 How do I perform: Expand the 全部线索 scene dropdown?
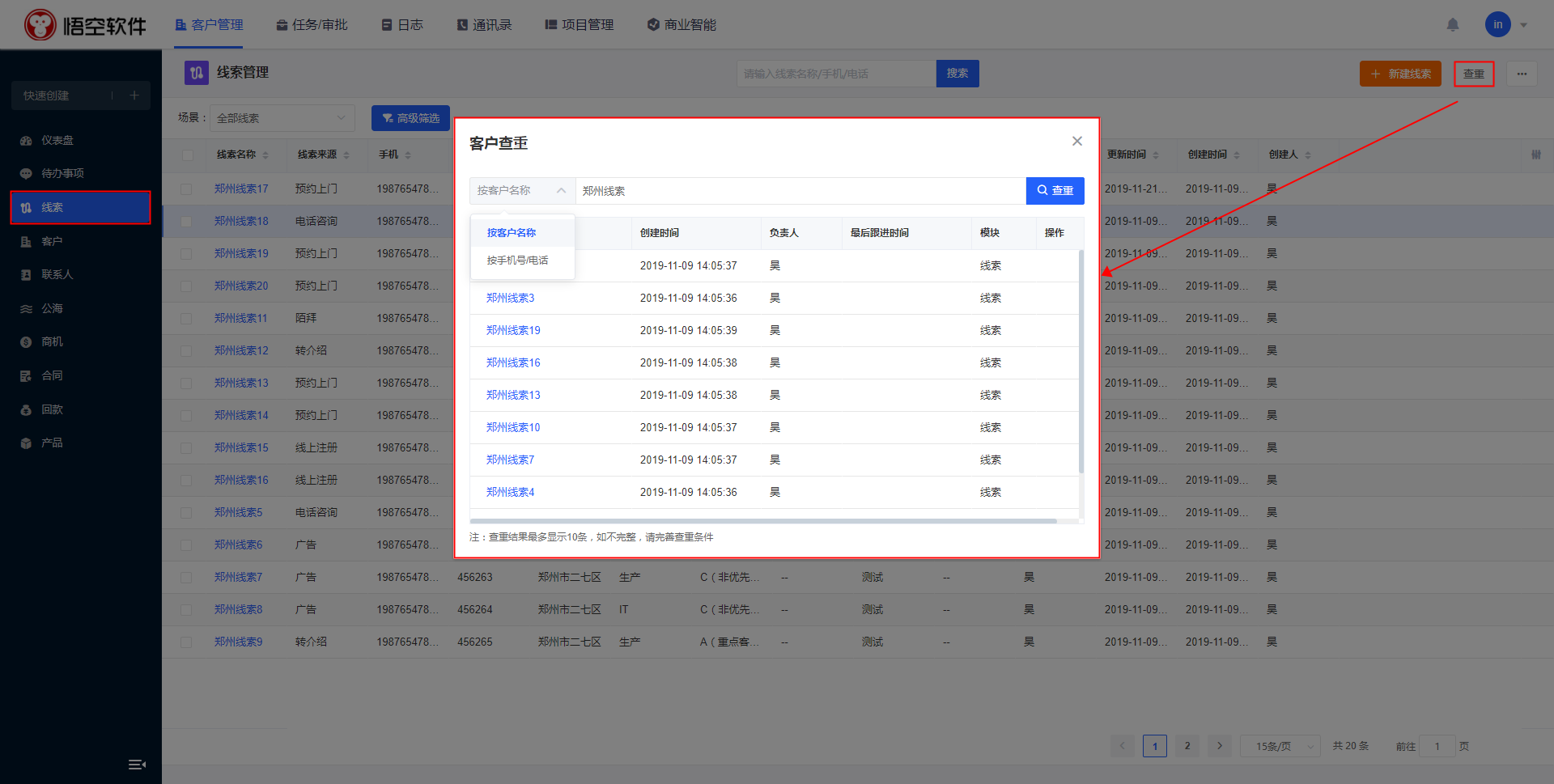[x=282, y=118]
